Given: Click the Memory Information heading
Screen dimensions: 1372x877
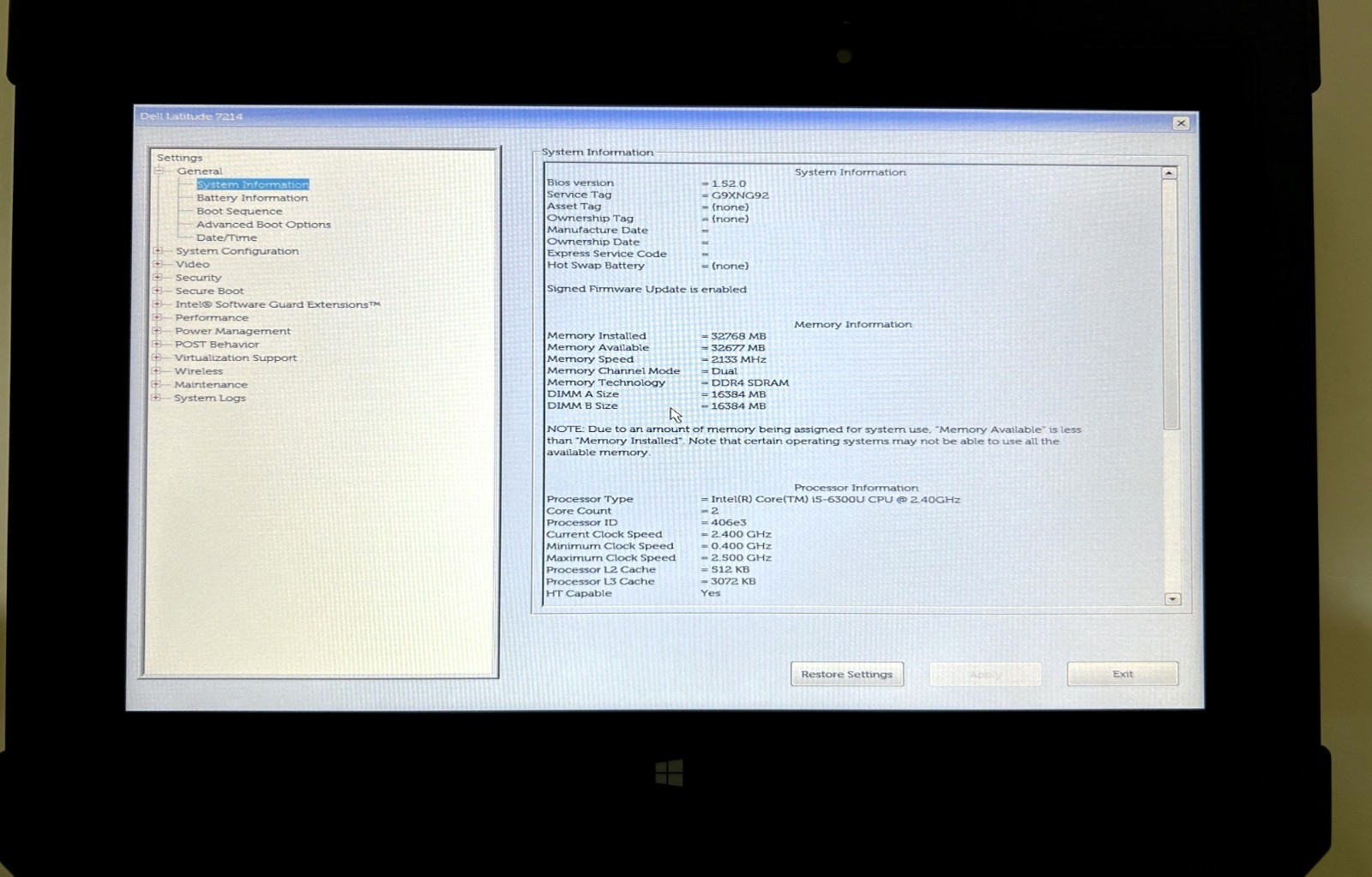Looking at the screenshot, I should 852,324.
